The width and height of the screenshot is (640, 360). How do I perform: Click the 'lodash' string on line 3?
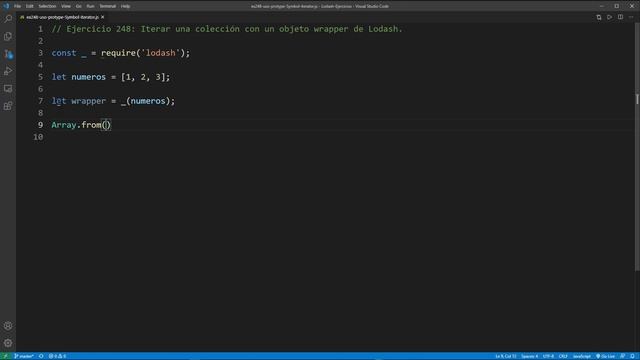pos(160,53)
